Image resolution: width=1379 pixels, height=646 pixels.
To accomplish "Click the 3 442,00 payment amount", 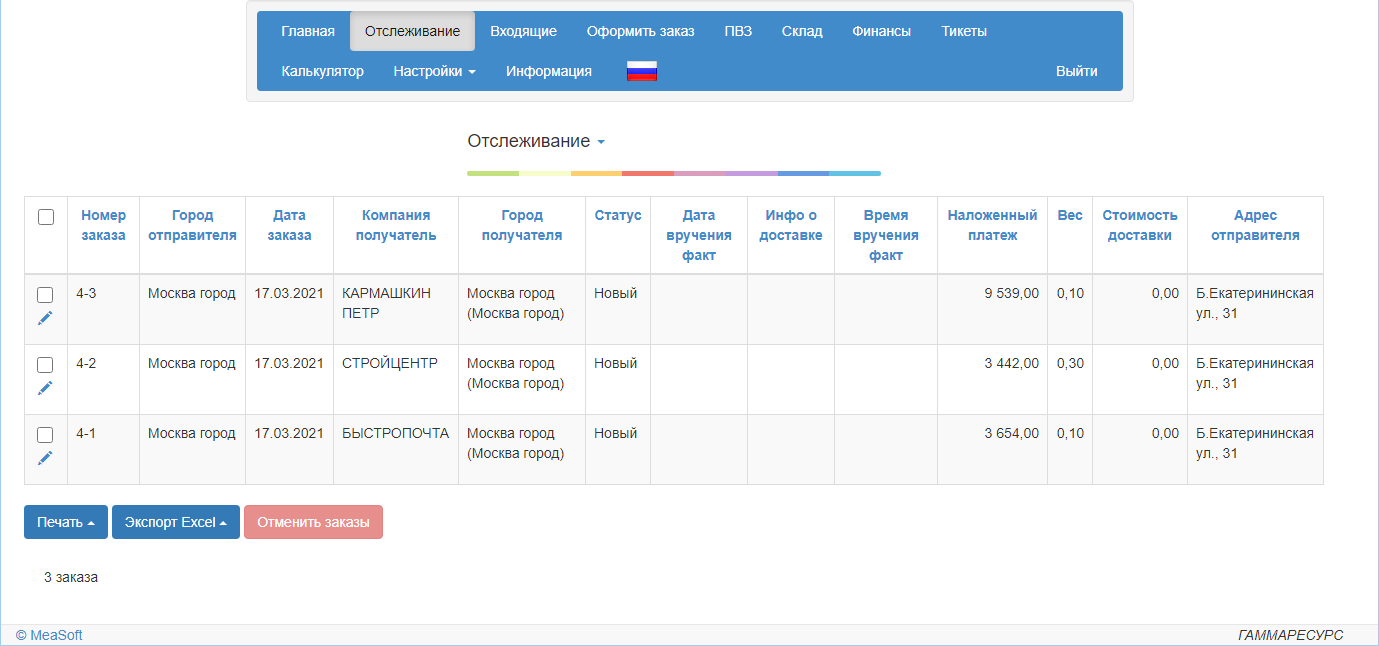I will (x=1012, y=363).
